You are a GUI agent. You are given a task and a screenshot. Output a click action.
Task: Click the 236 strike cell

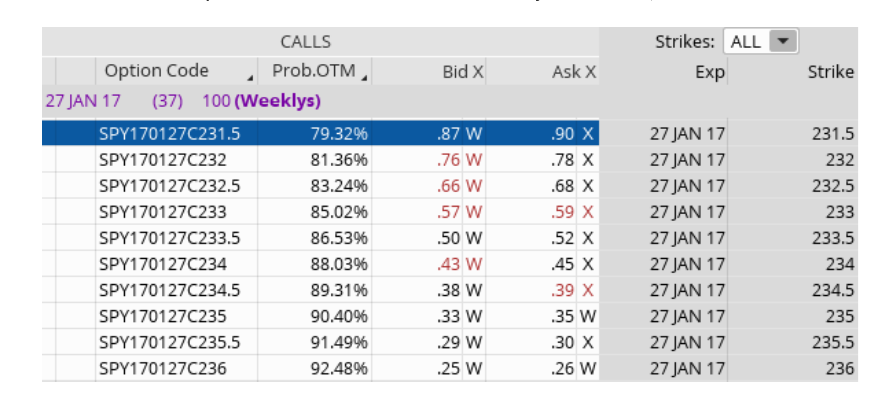point(840,368)
